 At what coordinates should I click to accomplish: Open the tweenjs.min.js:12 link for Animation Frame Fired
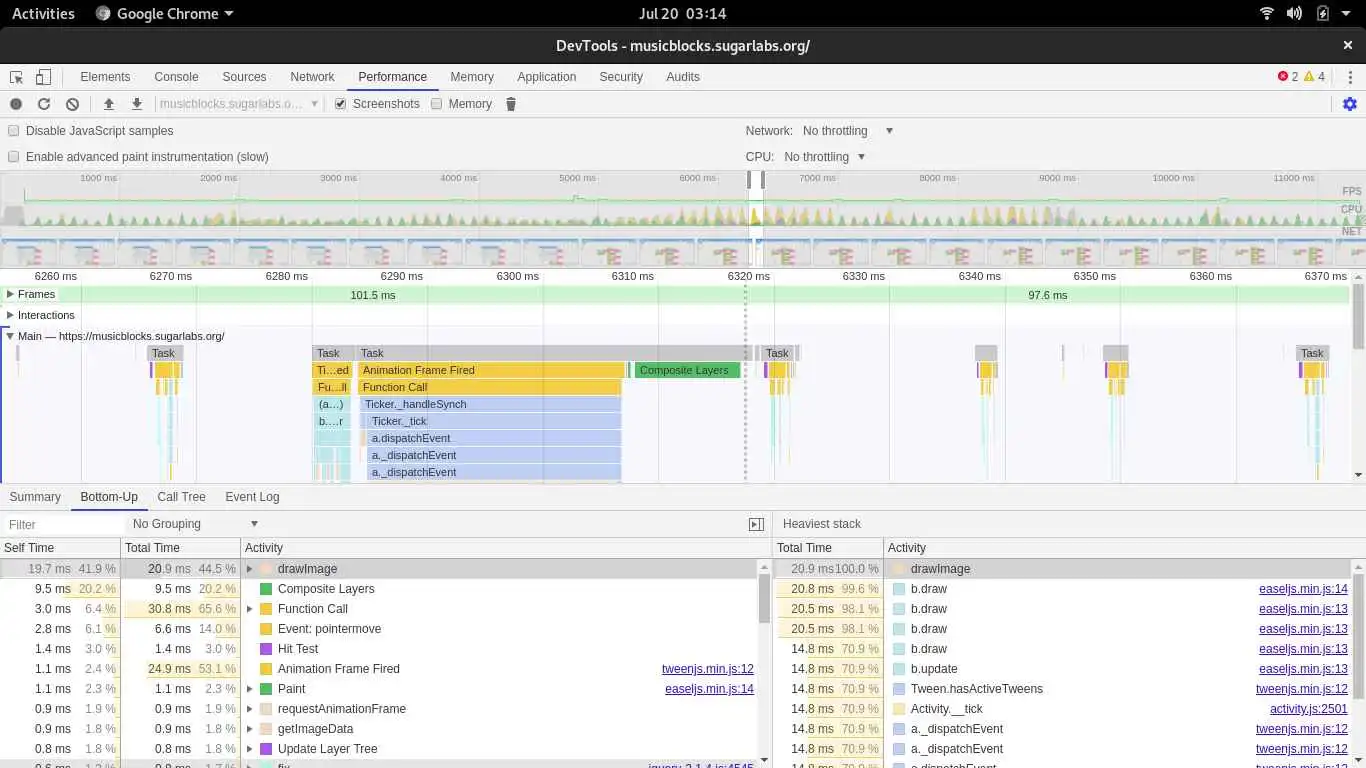pyautogui.click(x=708, y=669)
